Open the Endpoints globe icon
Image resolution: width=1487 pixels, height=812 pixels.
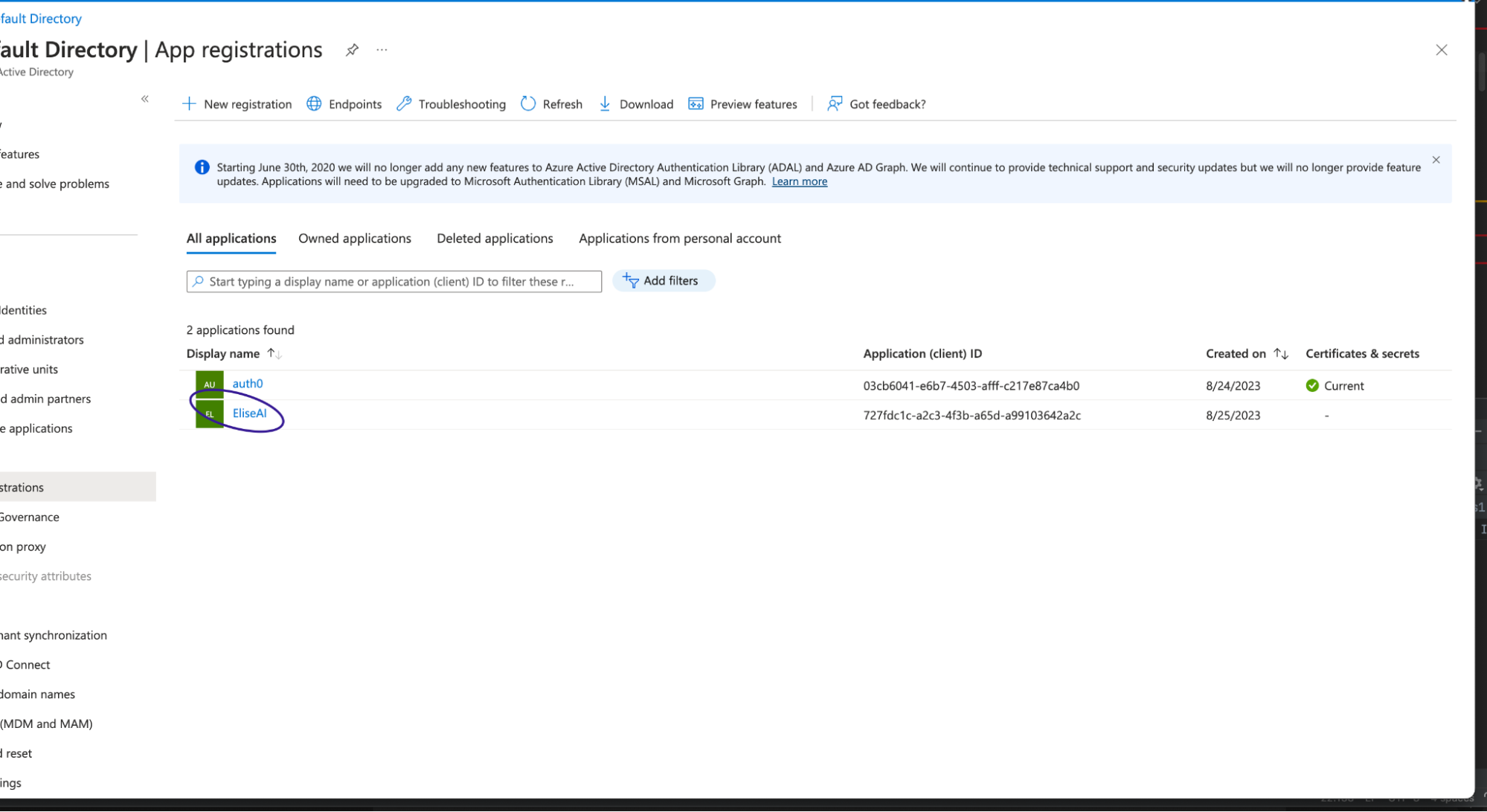coord(314,104)
